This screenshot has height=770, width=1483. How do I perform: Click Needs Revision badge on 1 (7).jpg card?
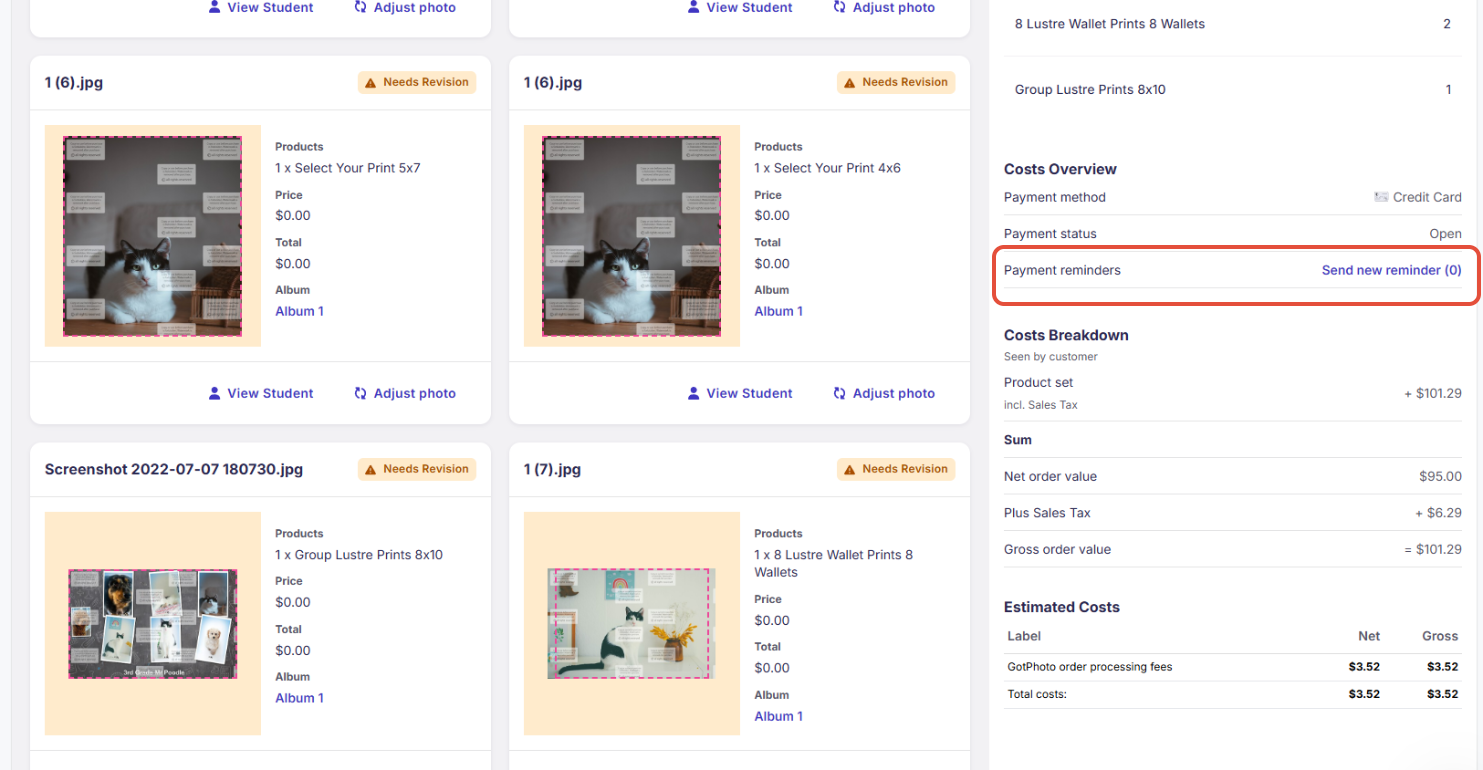pos(896,469)
